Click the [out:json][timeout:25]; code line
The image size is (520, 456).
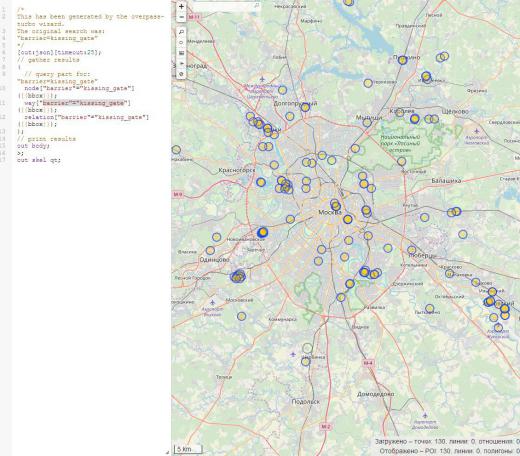pyautogui.click(x=59, y=52)
